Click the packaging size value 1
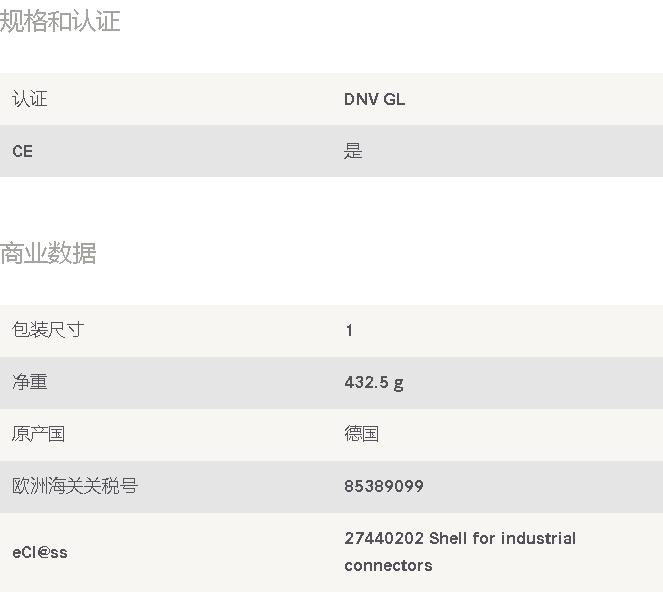Viewport: 663px width, 594px height. click(x=349, y=330)
